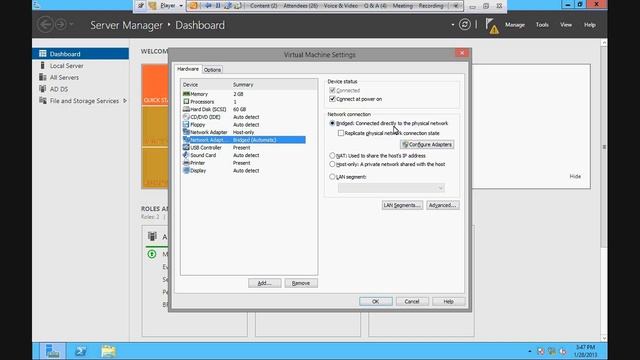The width and height of the screenshot is (640, 360).
Task: Select the Floppy device row
Action: tap(244, 124)
